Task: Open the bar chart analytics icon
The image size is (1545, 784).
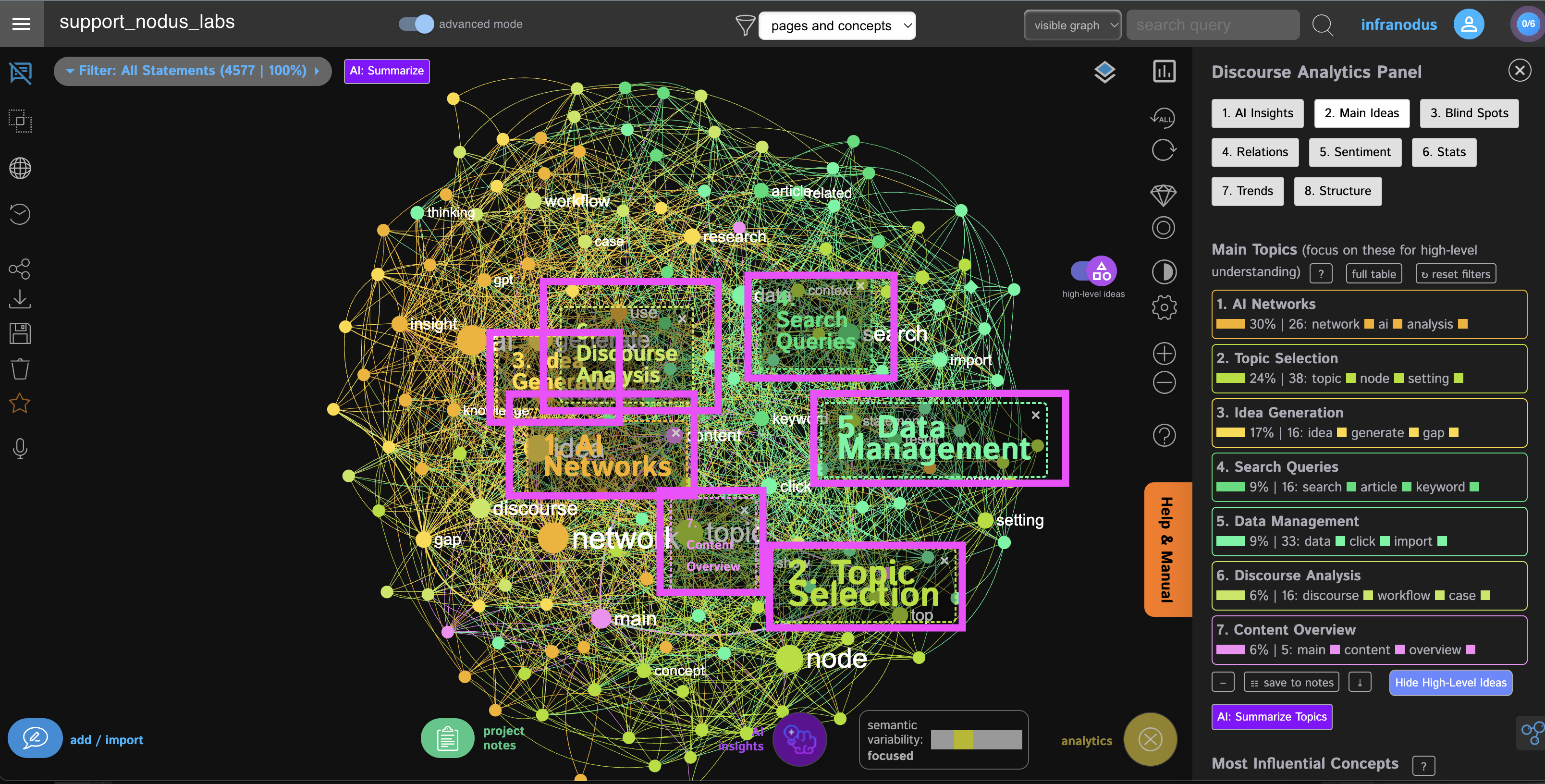Action: (1164, 72)
